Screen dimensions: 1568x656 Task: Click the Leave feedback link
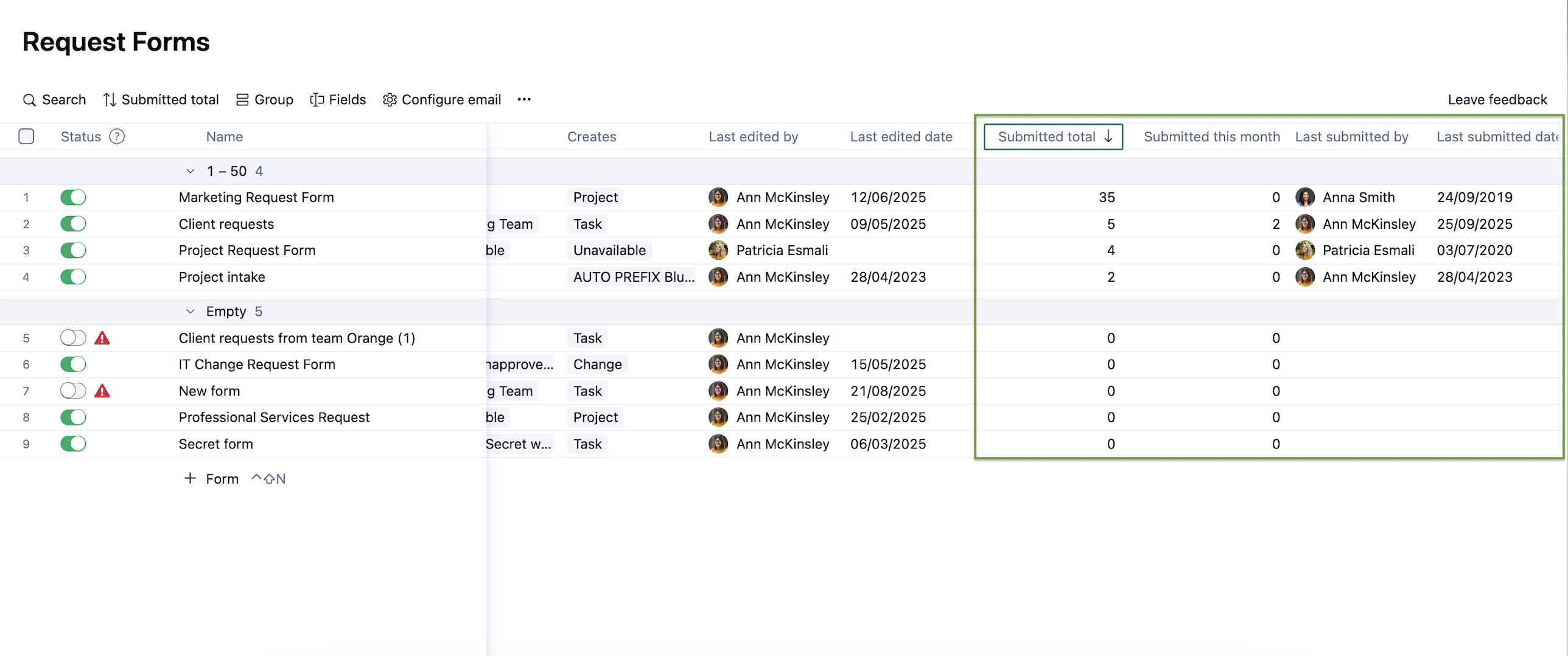1497,100
